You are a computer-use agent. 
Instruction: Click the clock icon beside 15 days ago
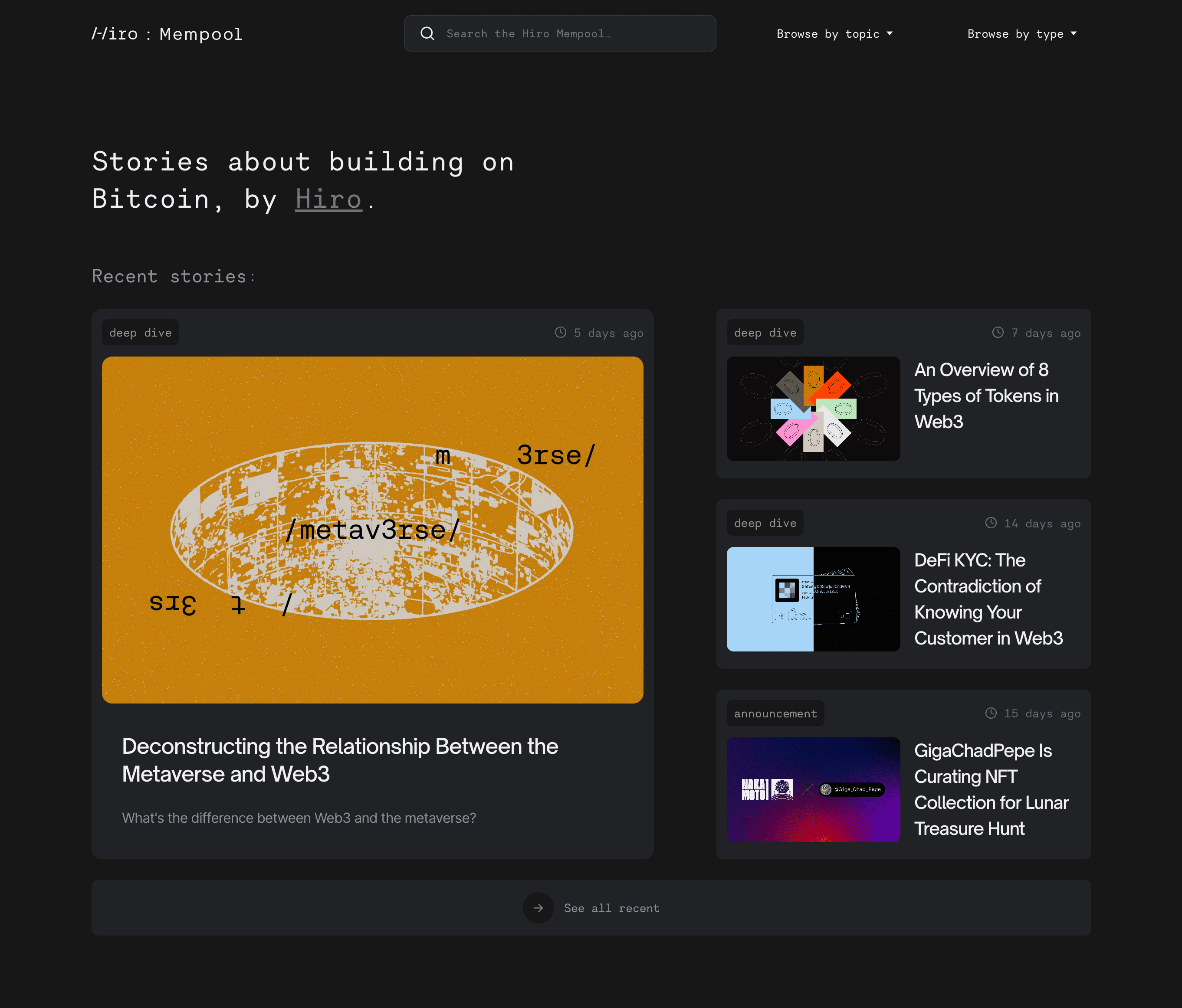(x=991, y=713)
